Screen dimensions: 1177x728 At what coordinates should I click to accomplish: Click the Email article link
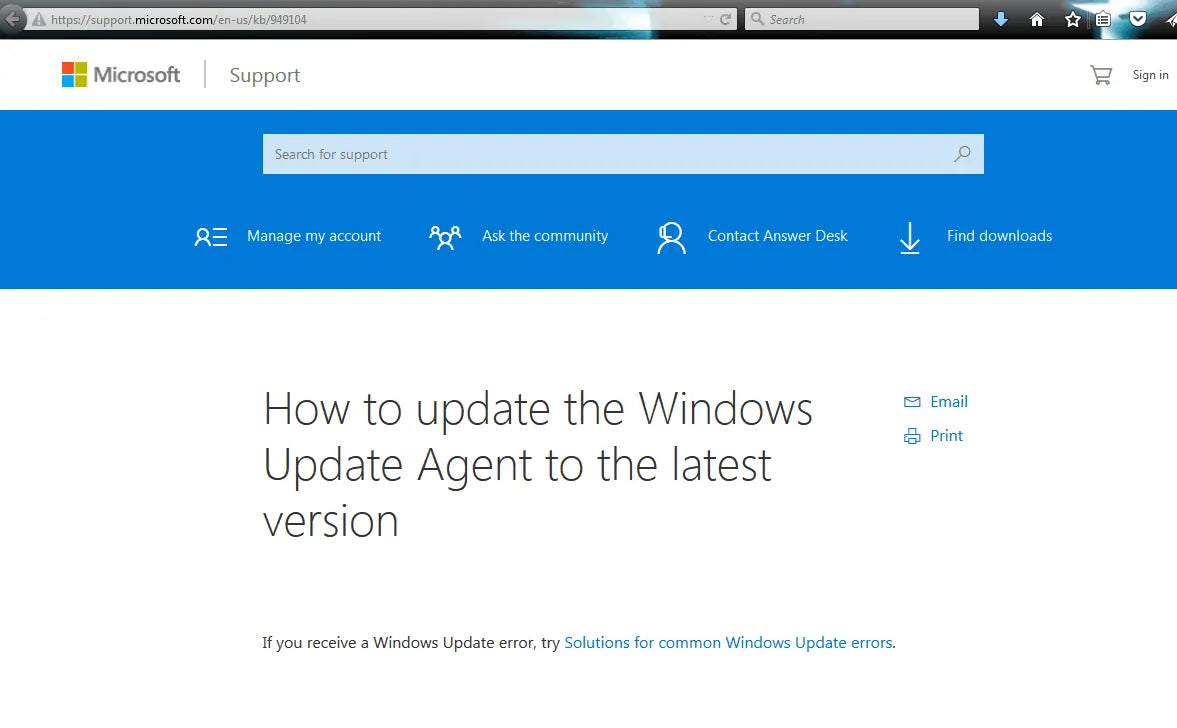pos(936,402)
